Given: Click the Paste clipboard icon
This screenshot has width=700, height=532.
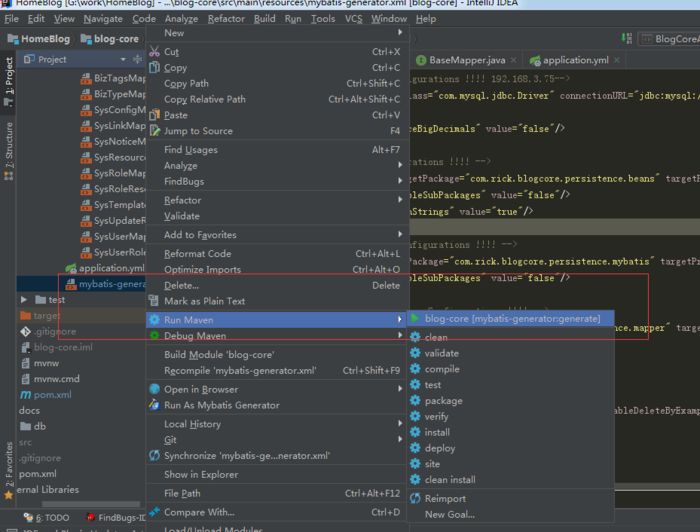Looking at the screenshot, I should (x=154, y=115).
